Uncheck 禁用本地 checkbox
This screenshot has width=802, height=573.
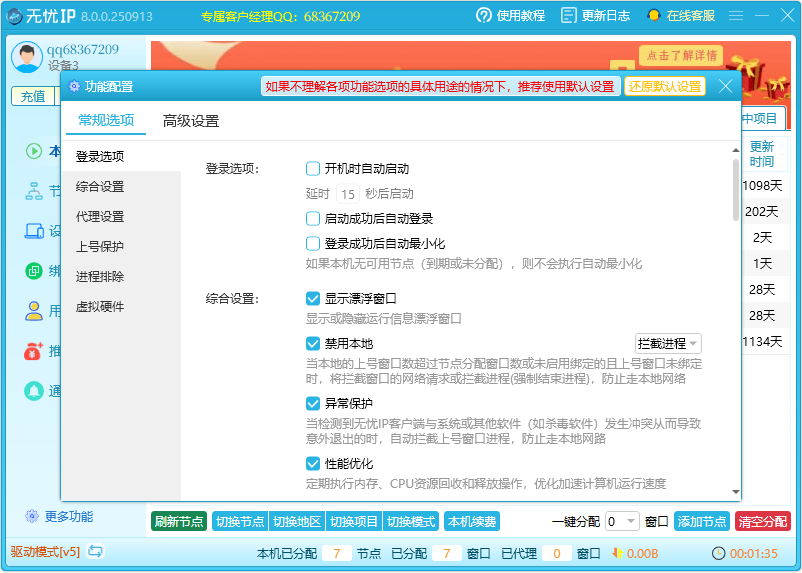click(x=313, y=343)
